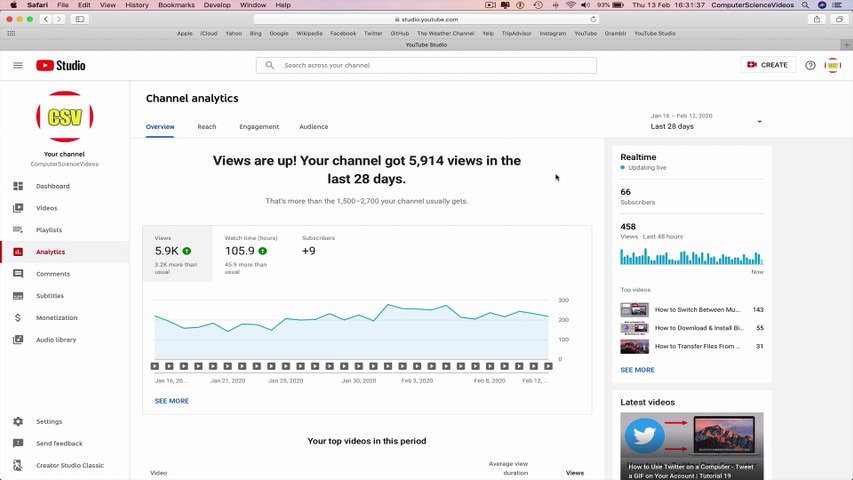Switch to the Audience tab
This screenshot has width=853, height=480.
coord(313,127)
